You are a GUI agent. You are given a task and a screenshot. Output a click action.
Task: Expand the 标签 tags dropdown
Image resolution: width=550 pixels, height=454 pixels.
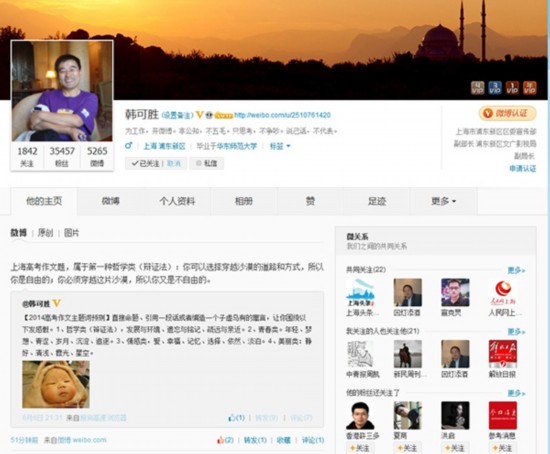point(280,146)
